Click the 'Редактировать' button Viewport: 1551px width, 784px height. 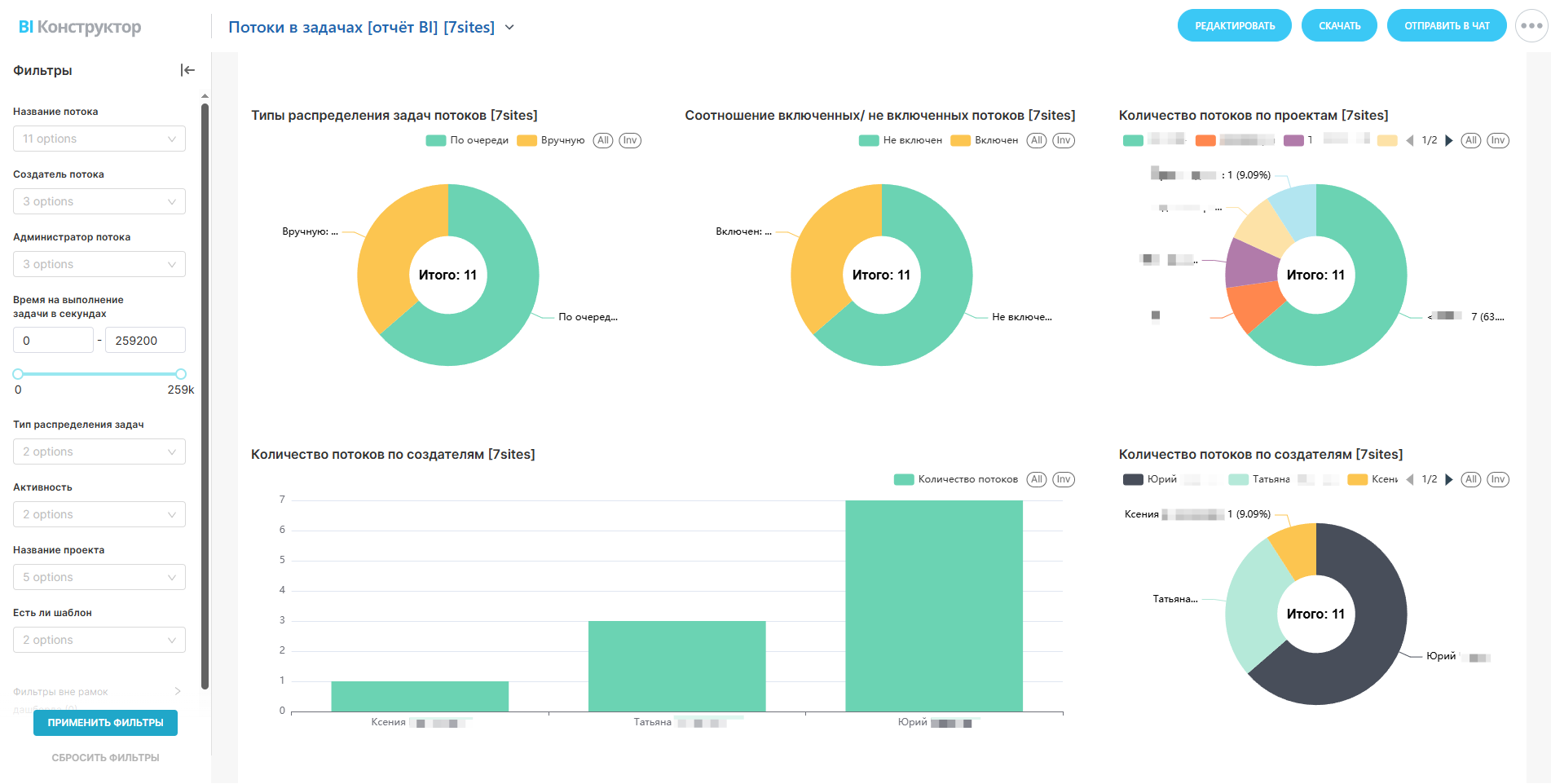(1234, 26)
